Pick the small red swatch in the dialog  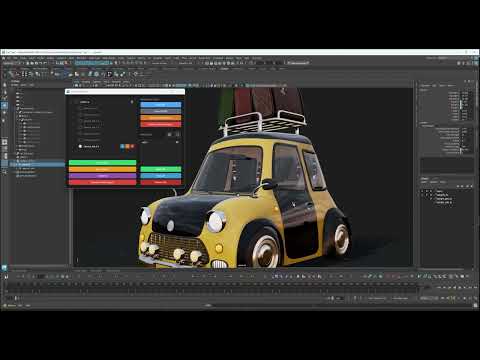point(132,146)
